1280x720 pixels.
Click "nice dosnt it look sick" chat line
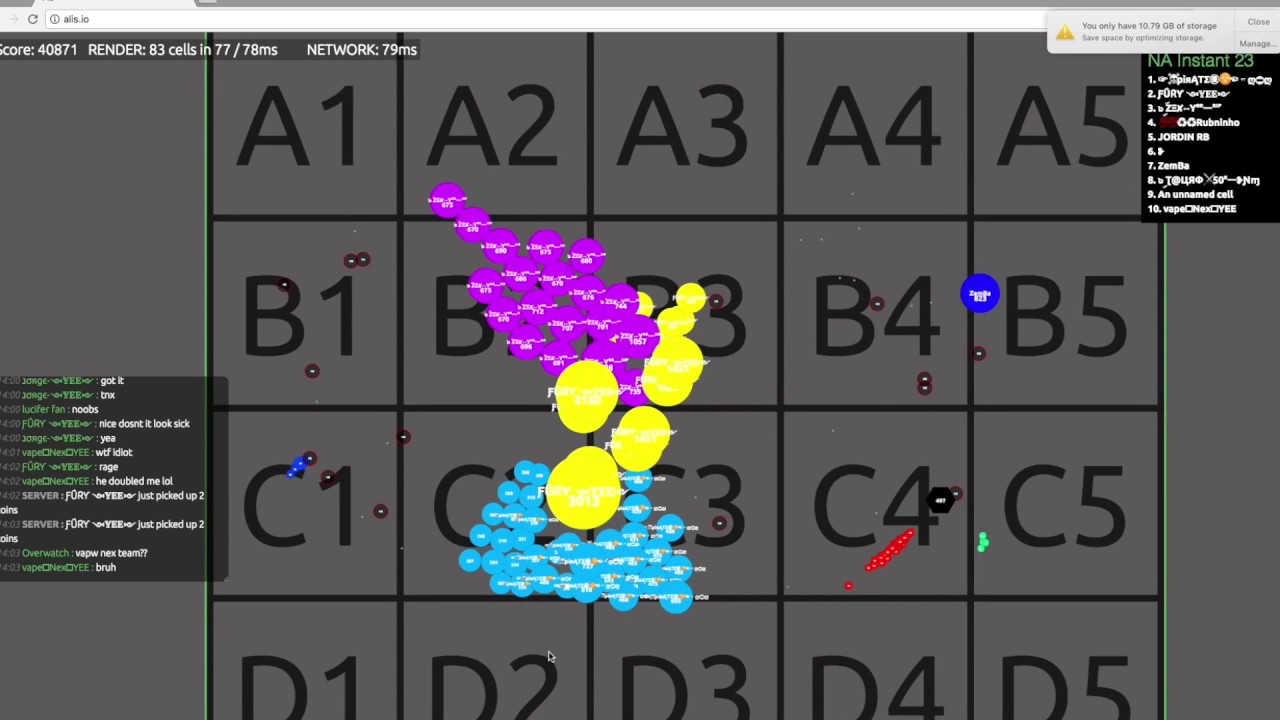click(144, 423)
